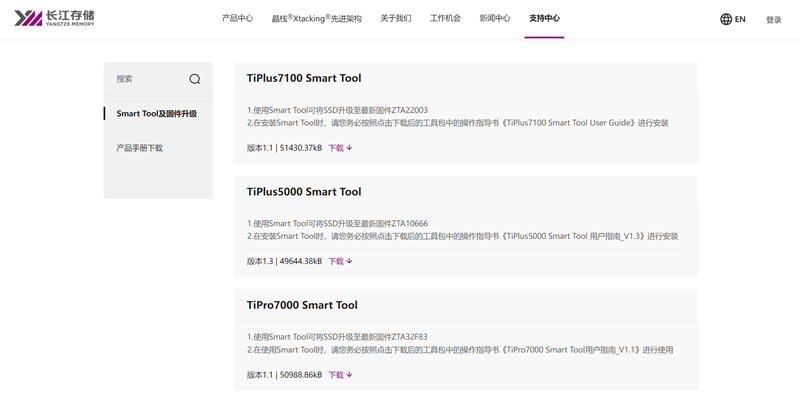Click firmware ZTA10666 upgrade note line
Image resolution: width=800 pixels, height=398 pixels.
click(x=337, y=223)
